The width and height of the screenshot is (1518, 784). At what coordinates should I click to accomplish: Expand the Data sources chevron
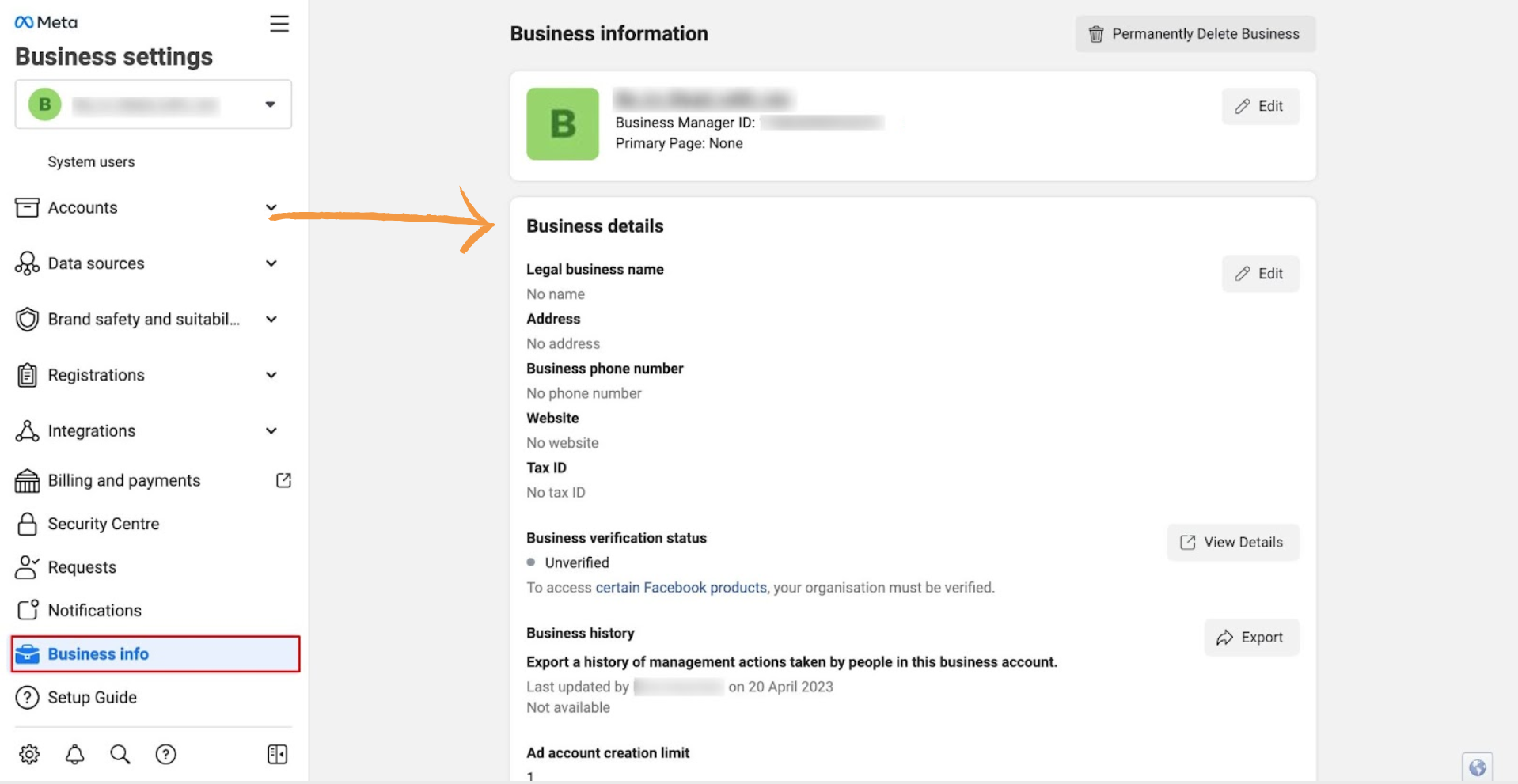(271, 263)
